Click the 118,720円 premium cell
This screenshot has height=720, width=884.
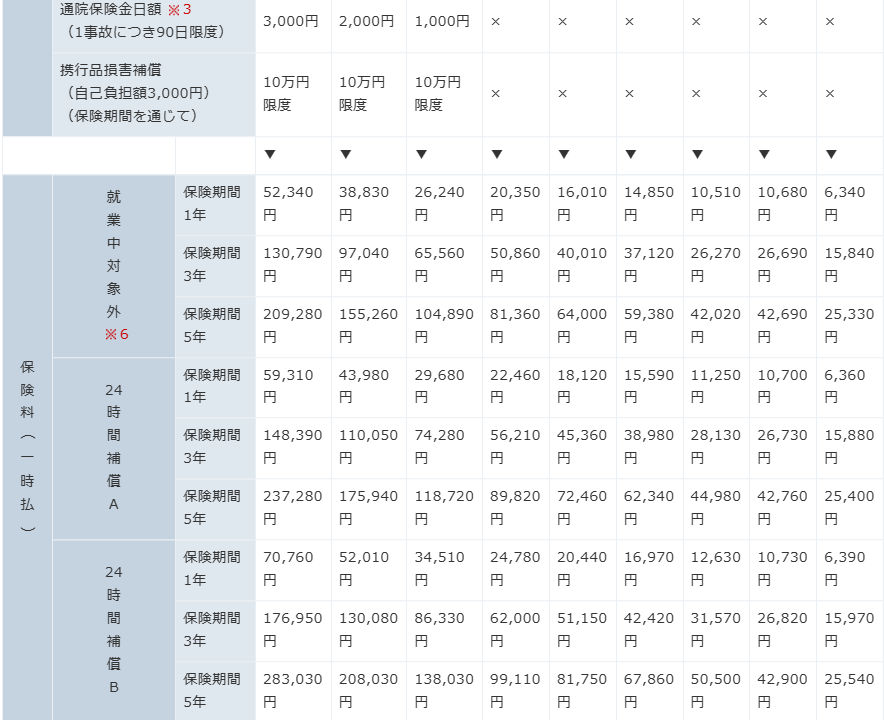[444, 509]
